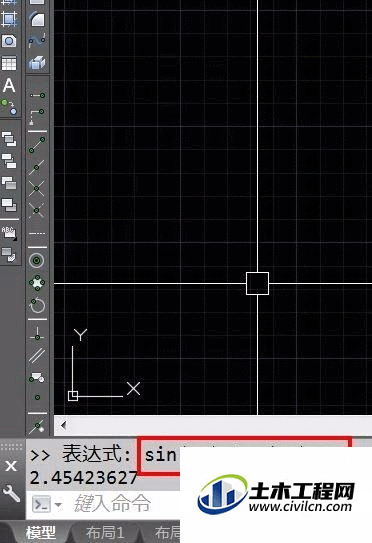This screenshot has height=543, width=372.
Task: Click the 键入命令 command input field
Action: pyautogui.click(x=112, y=504)
